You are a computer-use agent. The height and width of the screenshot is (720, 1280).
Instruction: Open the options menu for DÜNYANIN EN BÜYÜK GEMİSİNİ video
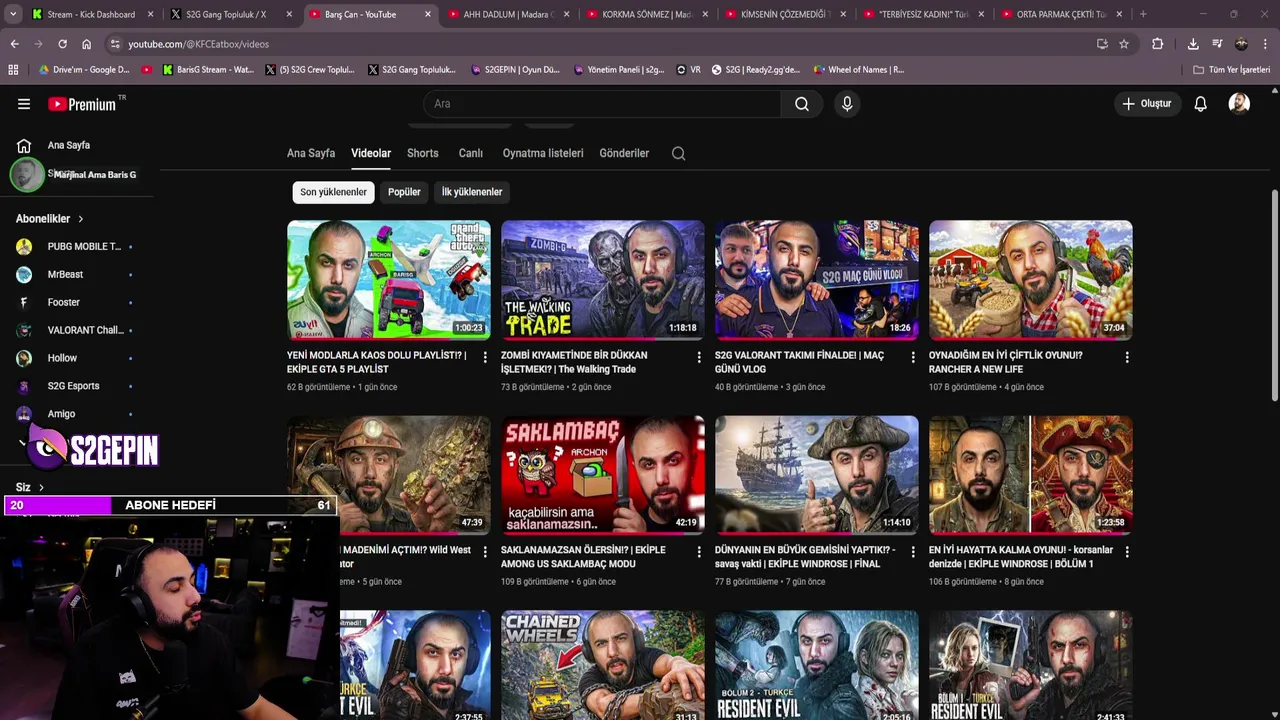coord(913,552)
